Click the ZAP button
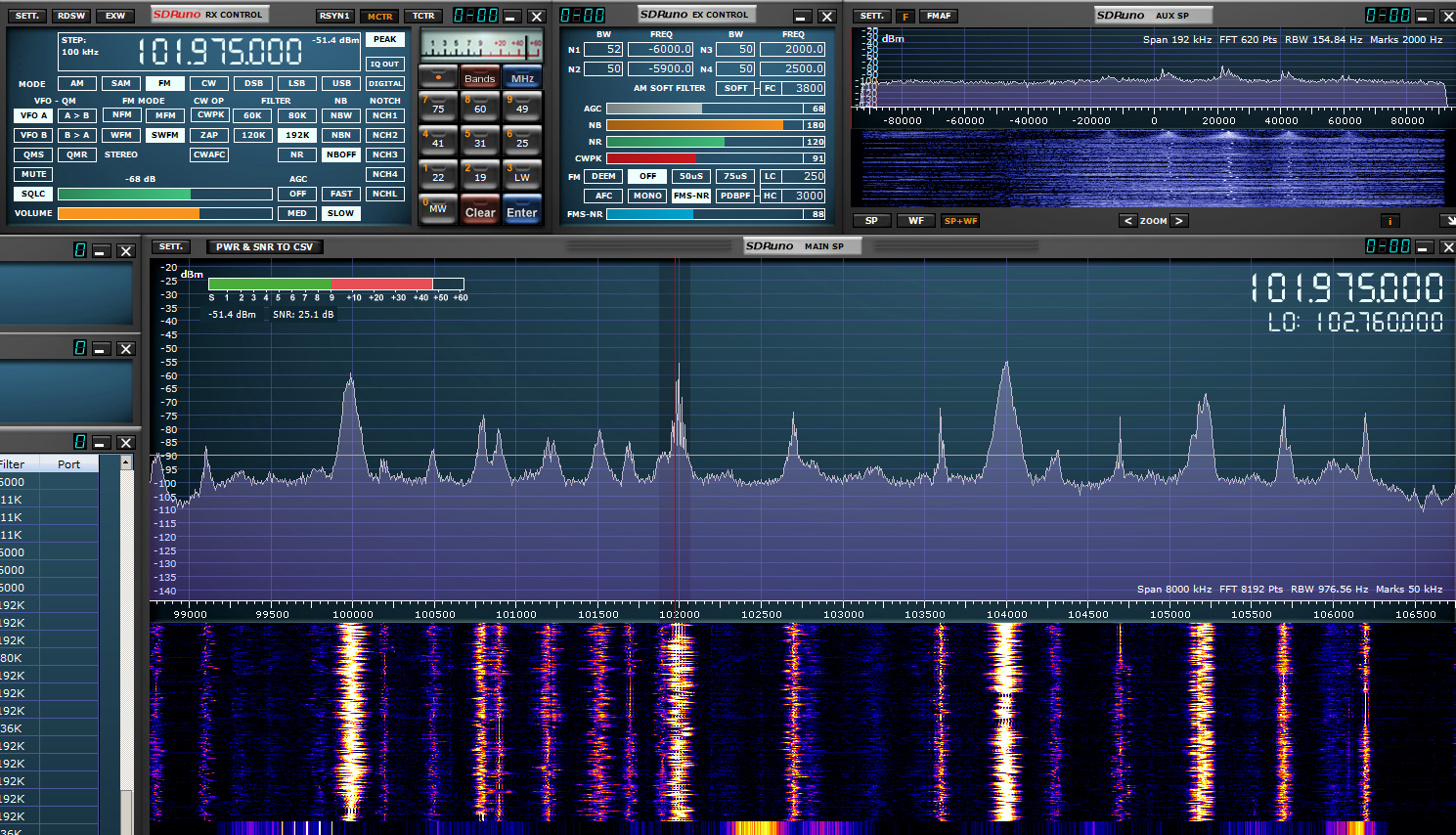1456x835 pixels. 209,135
